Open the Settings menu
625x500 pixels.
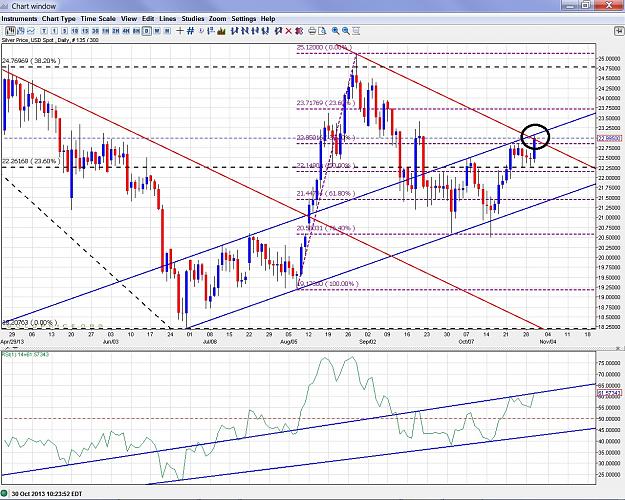(x=244, y=19)
